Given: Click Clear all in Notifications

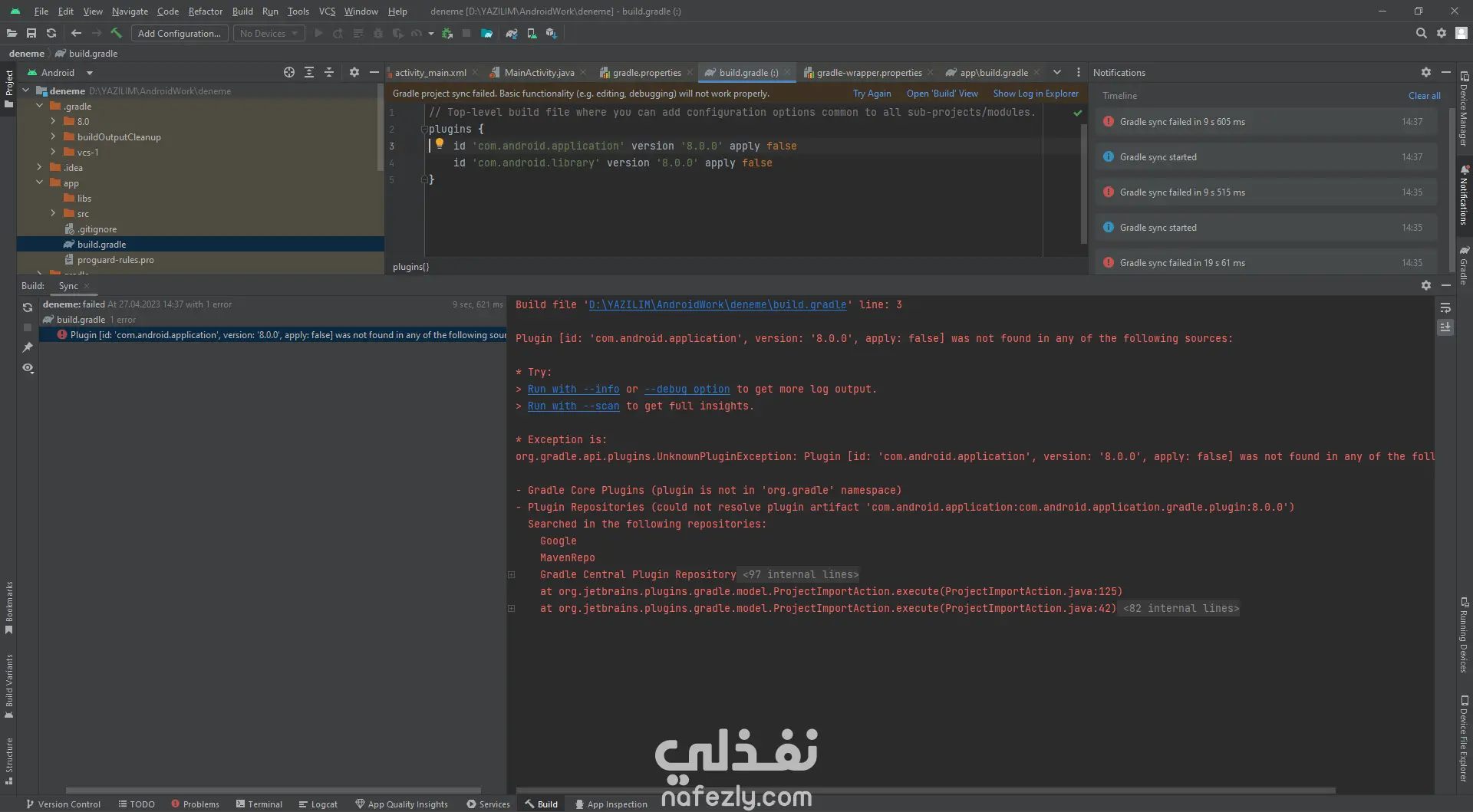Looking at the screenshot, I should (1424, 96).
